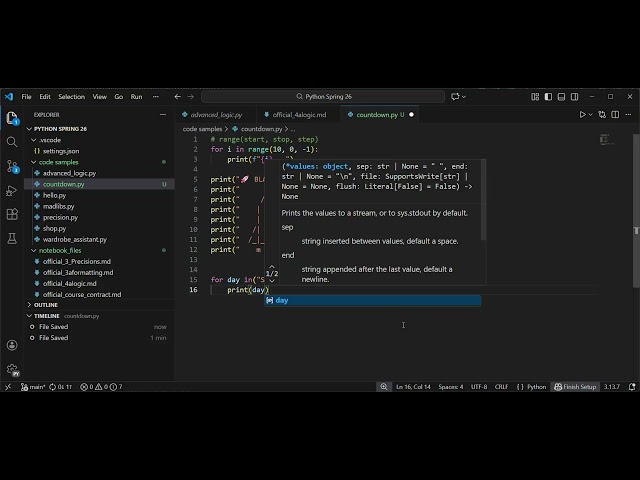Switch to the advanced_logic.py tab
The image size is (640, 480).
216,115
